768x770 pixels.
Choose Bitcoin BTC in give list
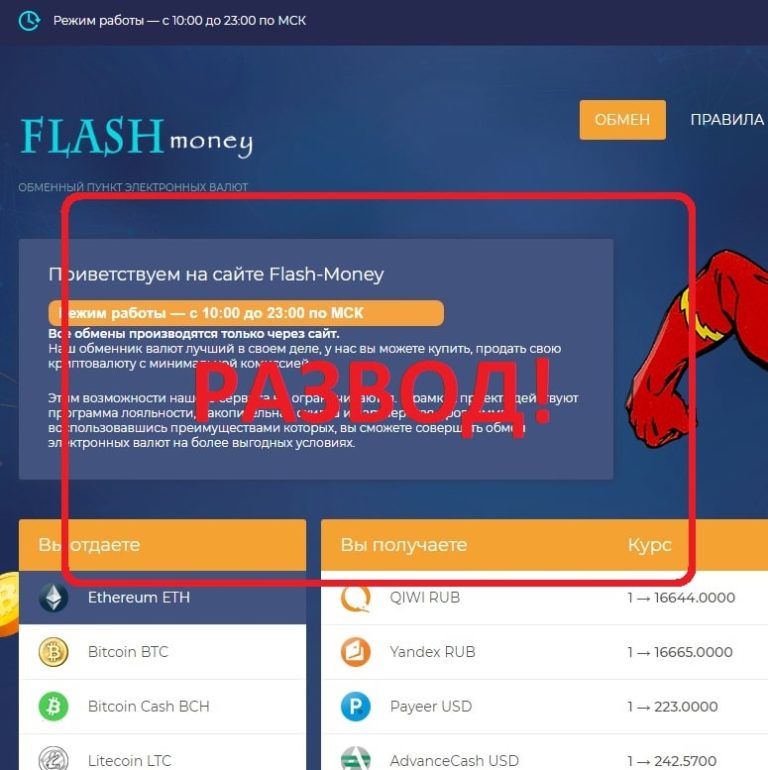163,652
